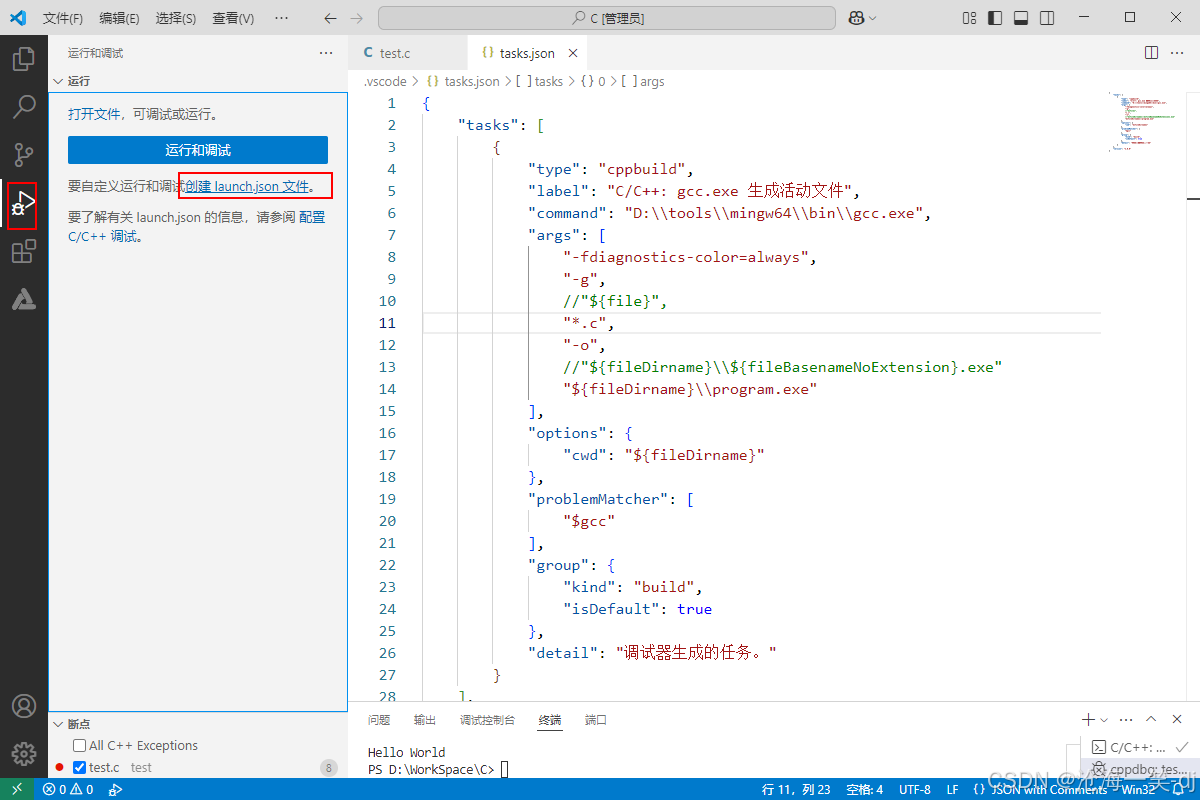Change encoding via UTF-8 status item
This screenshot has height=800, width=1200.
[914, 789]
